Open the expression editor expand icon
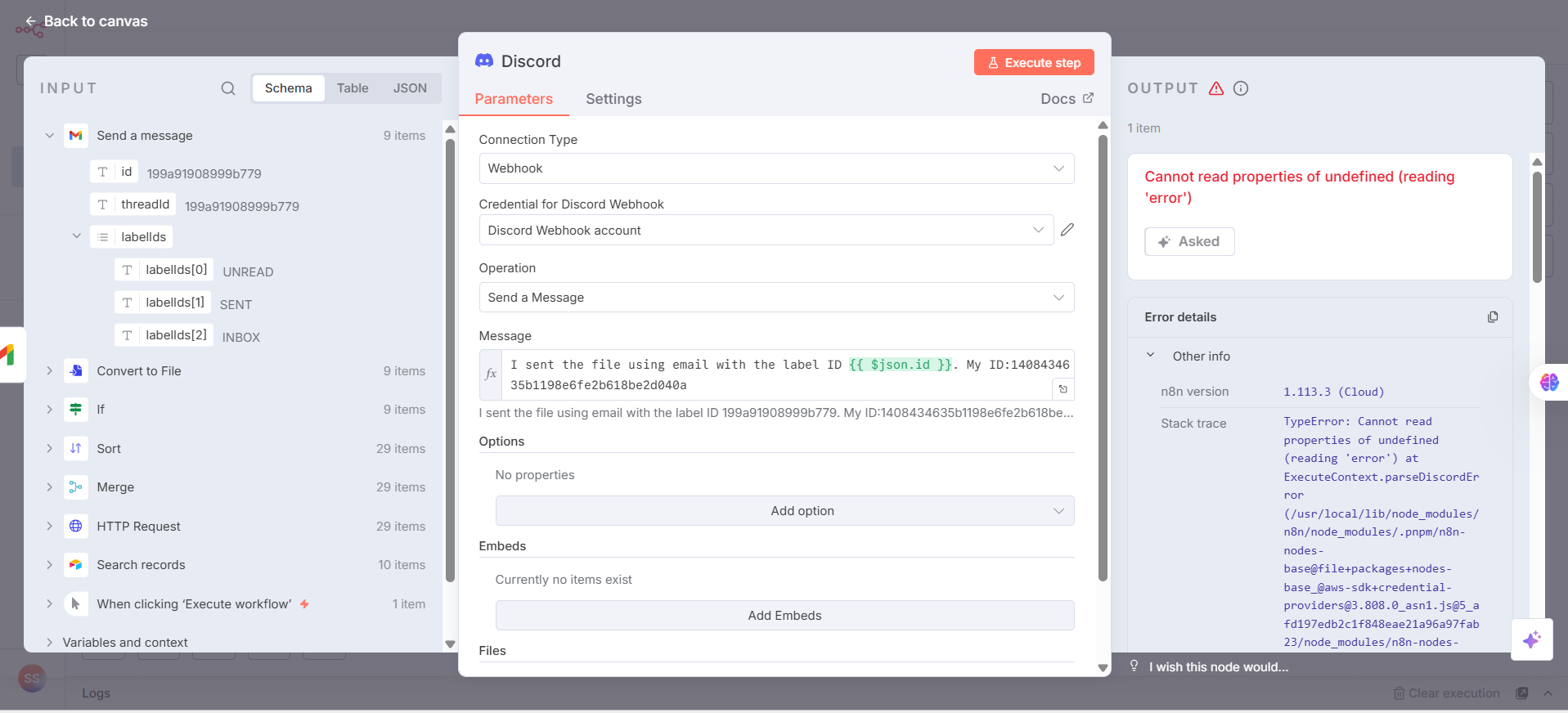 pos(1063,389)
